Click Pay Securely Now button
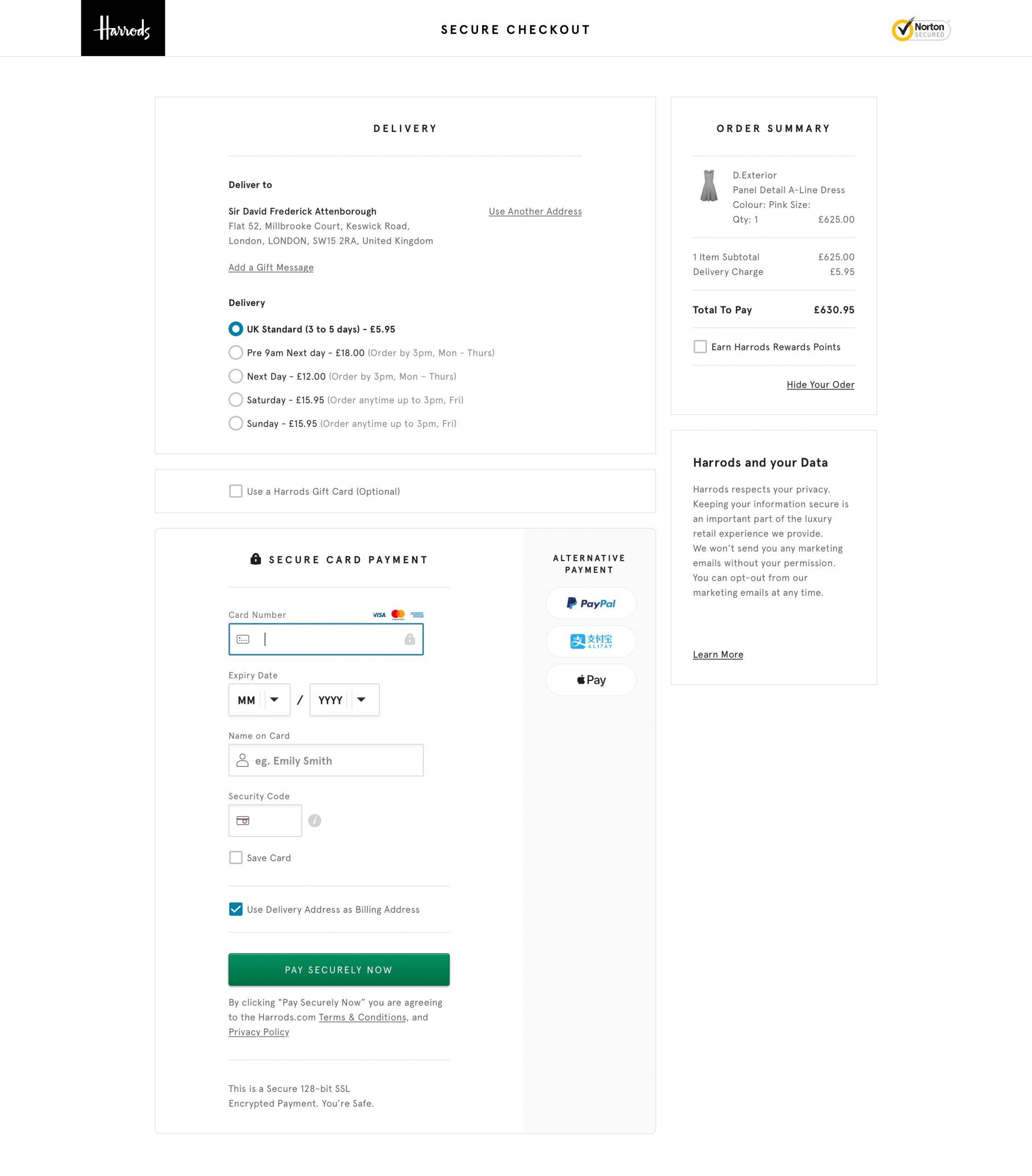 [x=339, y=969]
